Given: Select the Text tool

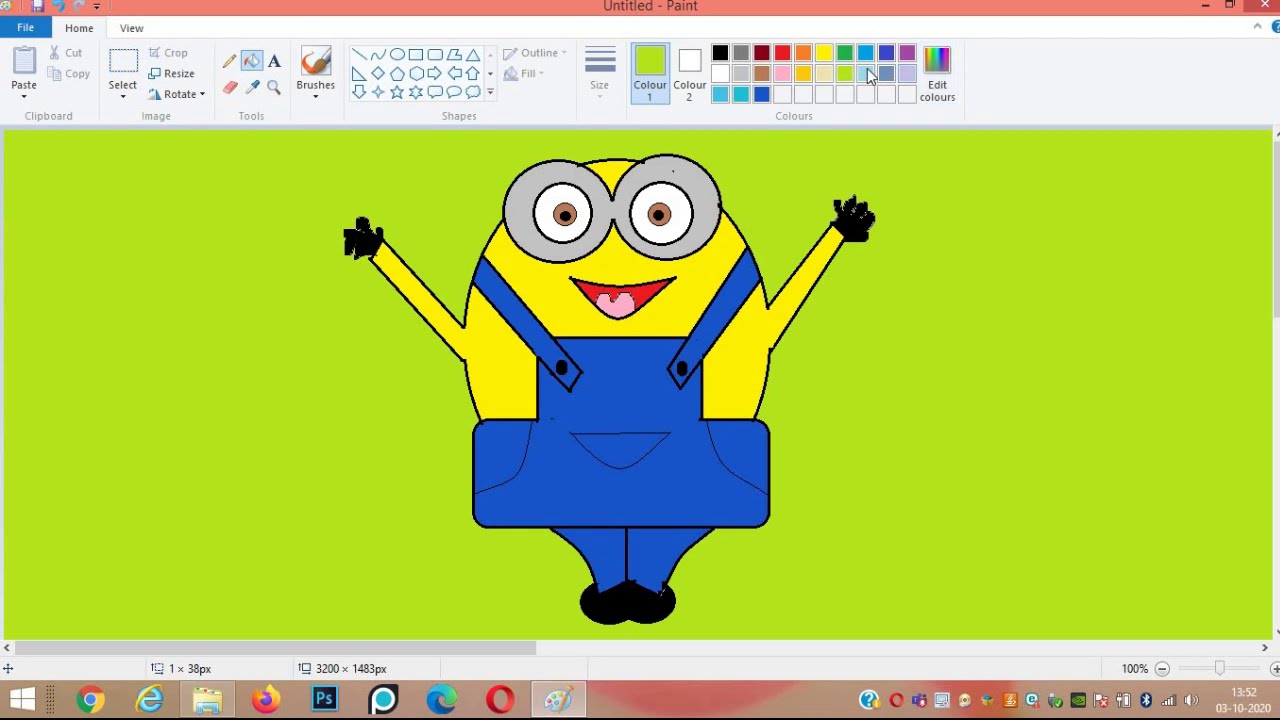Looking at the screenshot, I should (x=274, y=61).
